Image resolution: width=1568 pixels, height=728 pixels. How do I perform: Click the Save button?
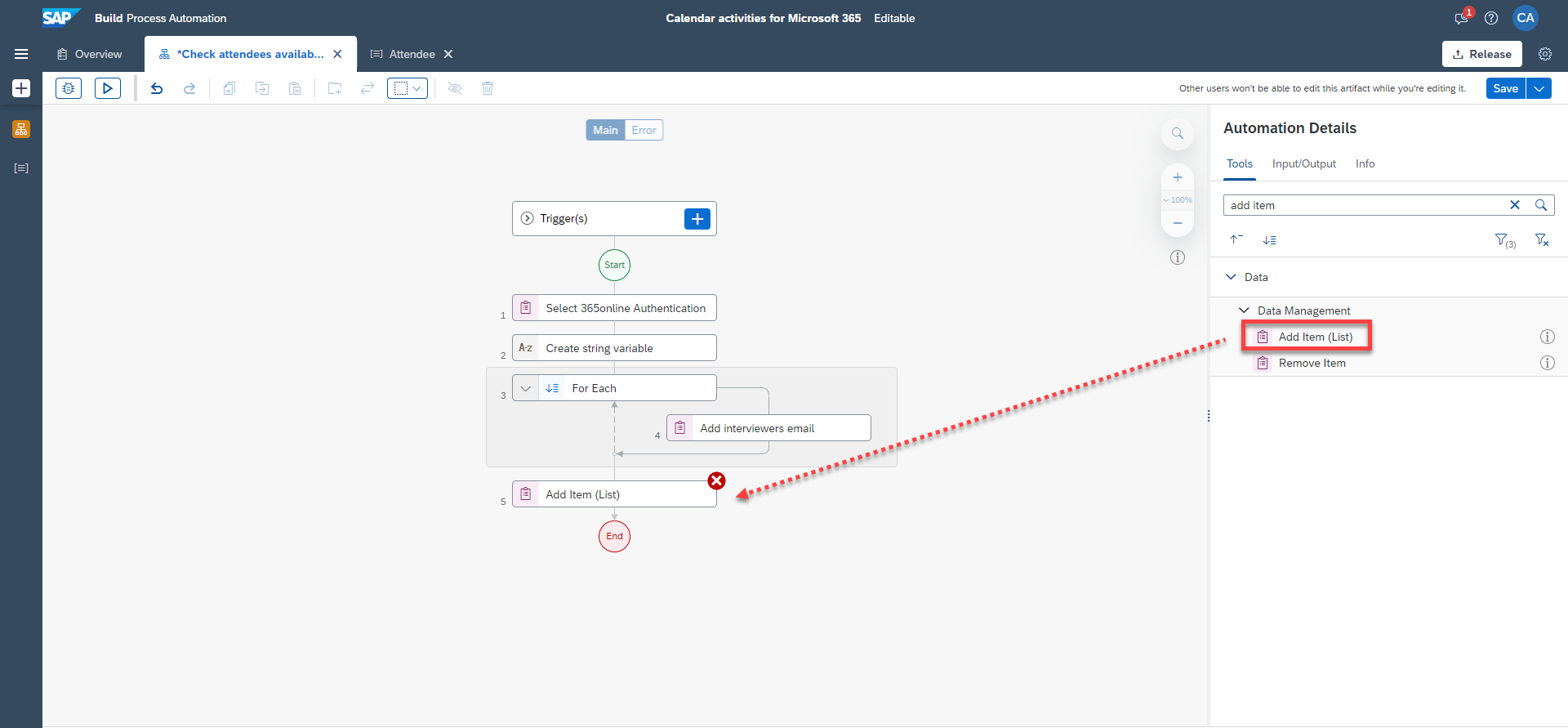tap(1505, 88)
